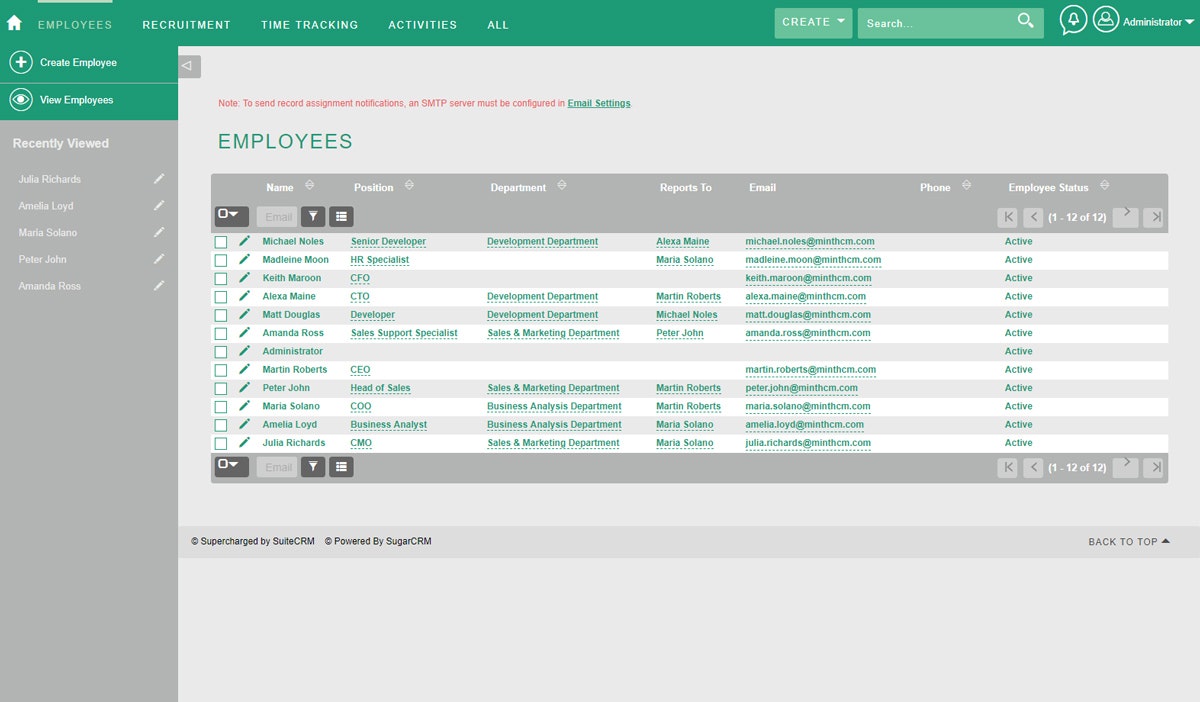Click the edit pencil for Keith Maroon row

[x=245, y=277]
